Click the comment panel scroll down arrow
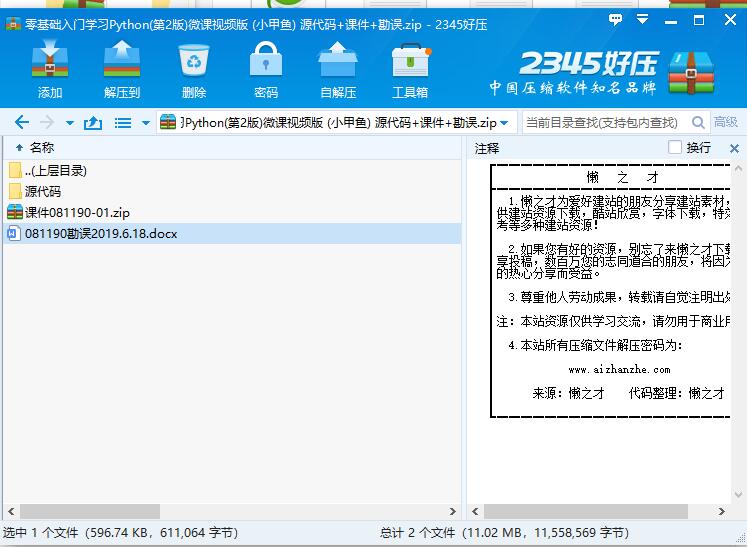This screenshot has height=547, width=747. (738, 495)
